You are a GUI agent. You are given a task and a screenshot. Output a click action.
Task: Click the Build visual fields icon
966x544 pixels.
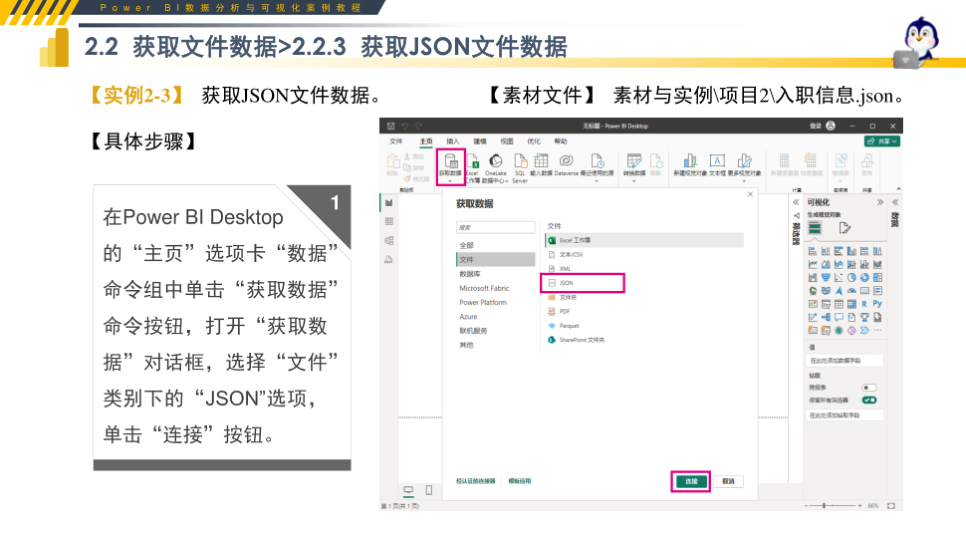click(814, 228)
